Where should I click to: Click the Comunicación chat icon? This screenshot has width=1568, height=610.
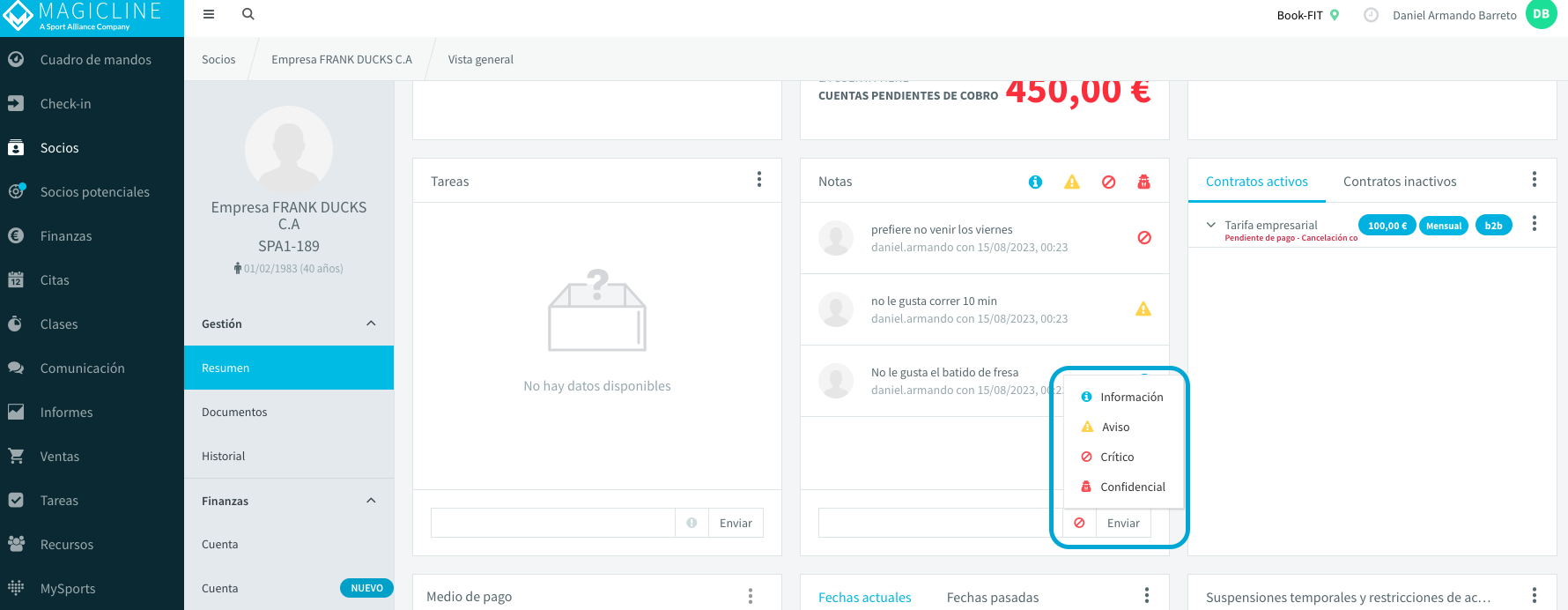pyautogui.click(x=16, y=368)
